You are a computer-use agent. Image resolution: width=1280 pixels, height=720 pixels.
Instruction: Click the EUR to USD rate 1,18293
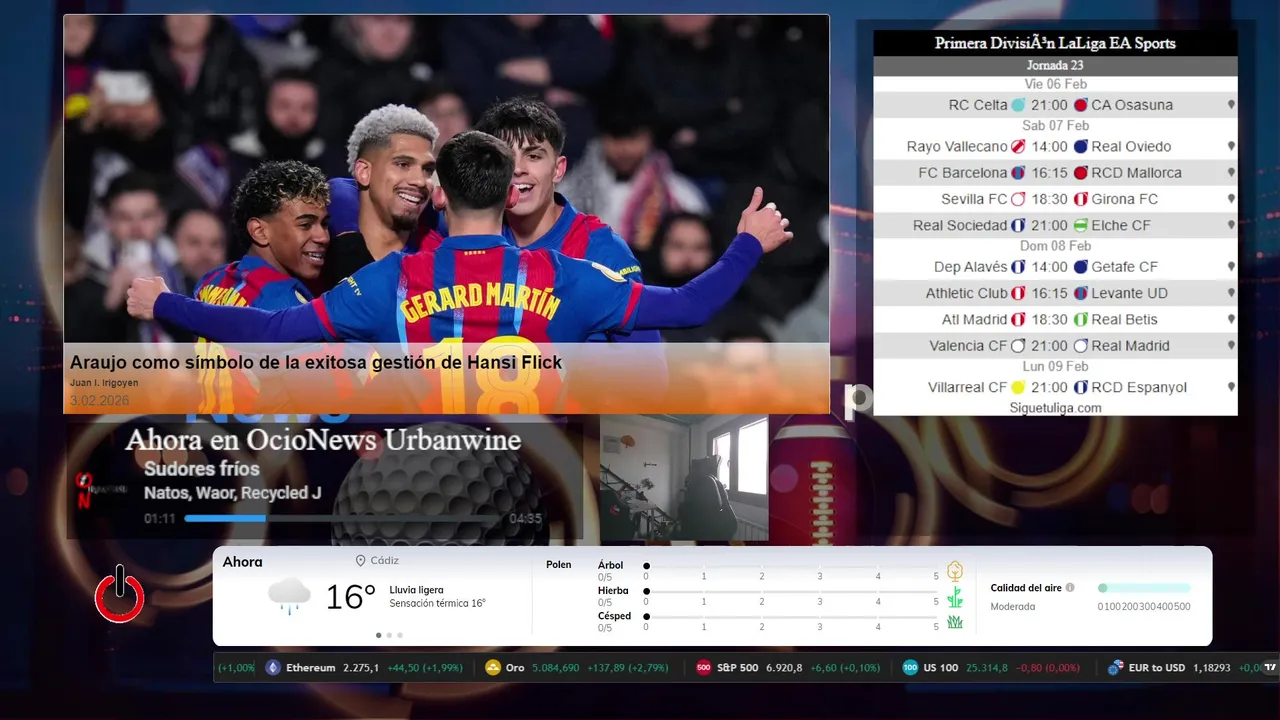pos(1211,668)
